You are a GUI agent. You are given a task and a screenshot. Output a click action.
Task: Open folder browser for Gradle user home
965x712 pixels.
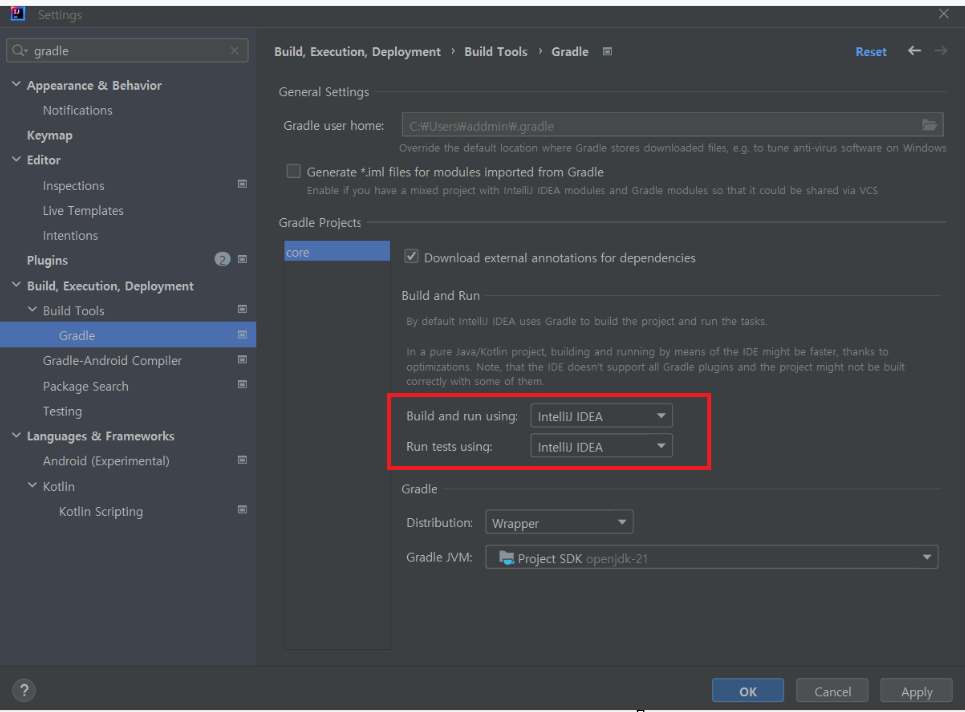click(x=929, y=126)
